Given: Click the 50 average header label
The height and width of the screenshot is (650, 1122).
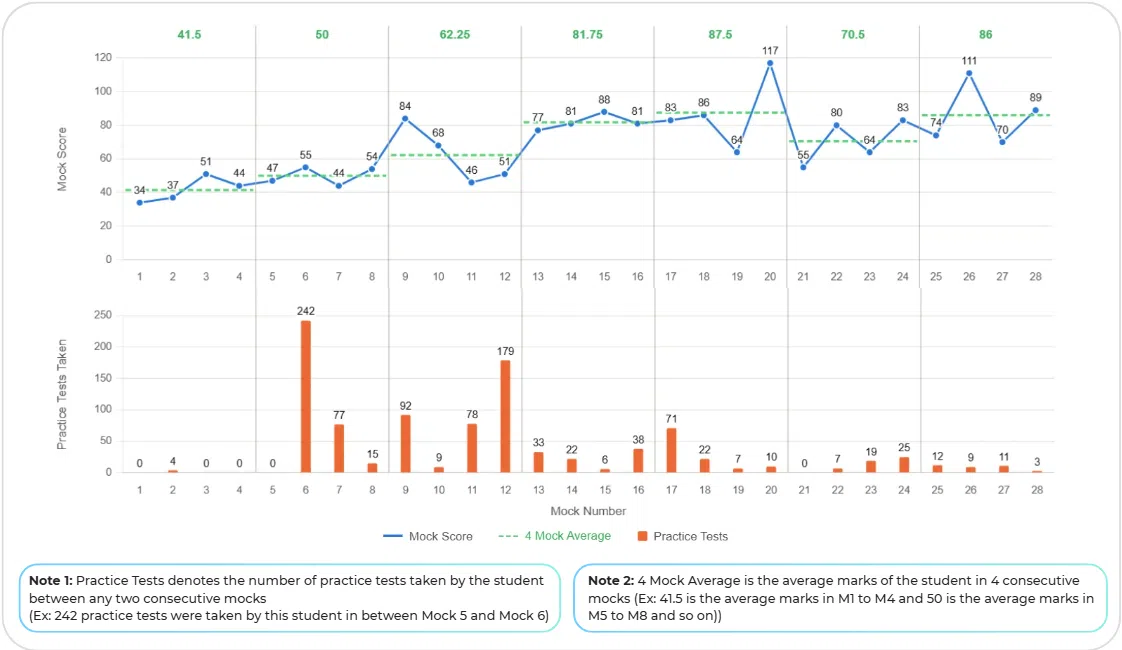Looking at the screenshot, I should (x=322, y=34).
